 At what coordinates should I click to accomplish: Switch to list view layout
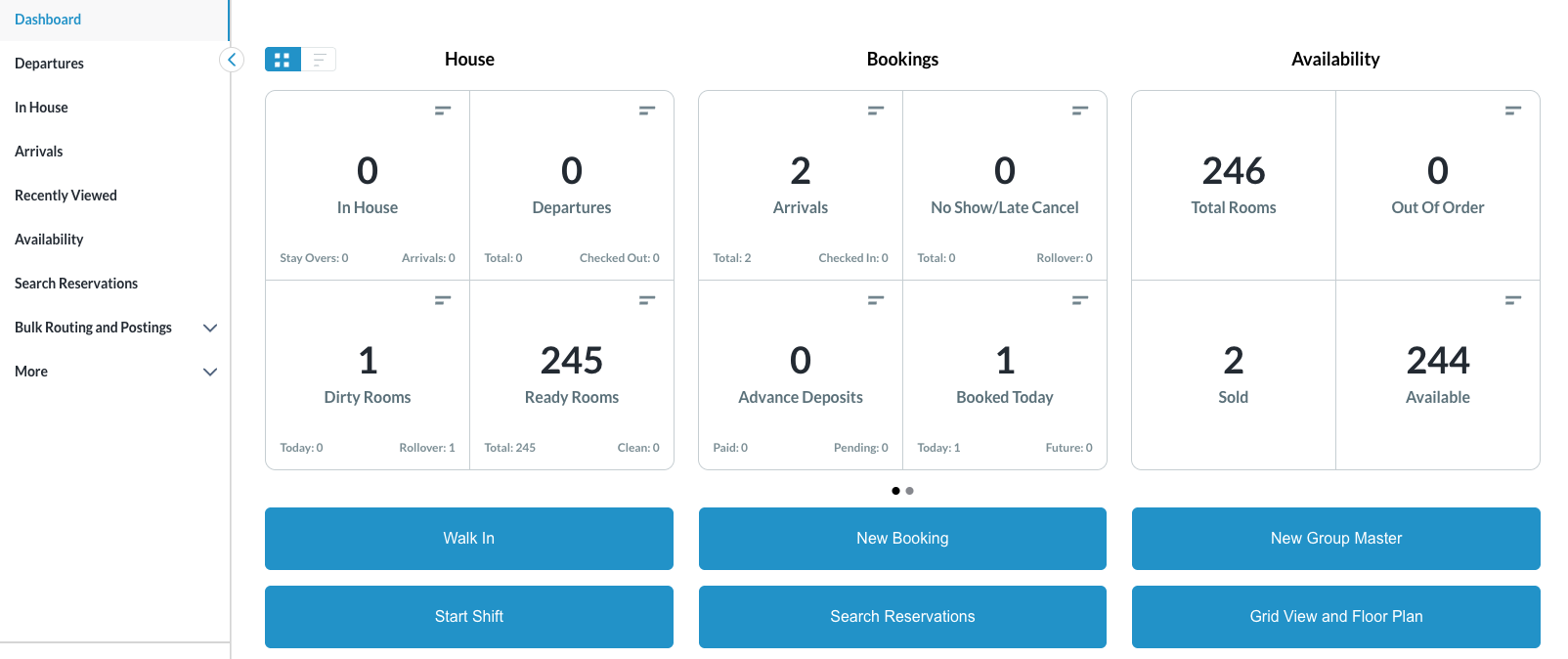click(319, 60)
